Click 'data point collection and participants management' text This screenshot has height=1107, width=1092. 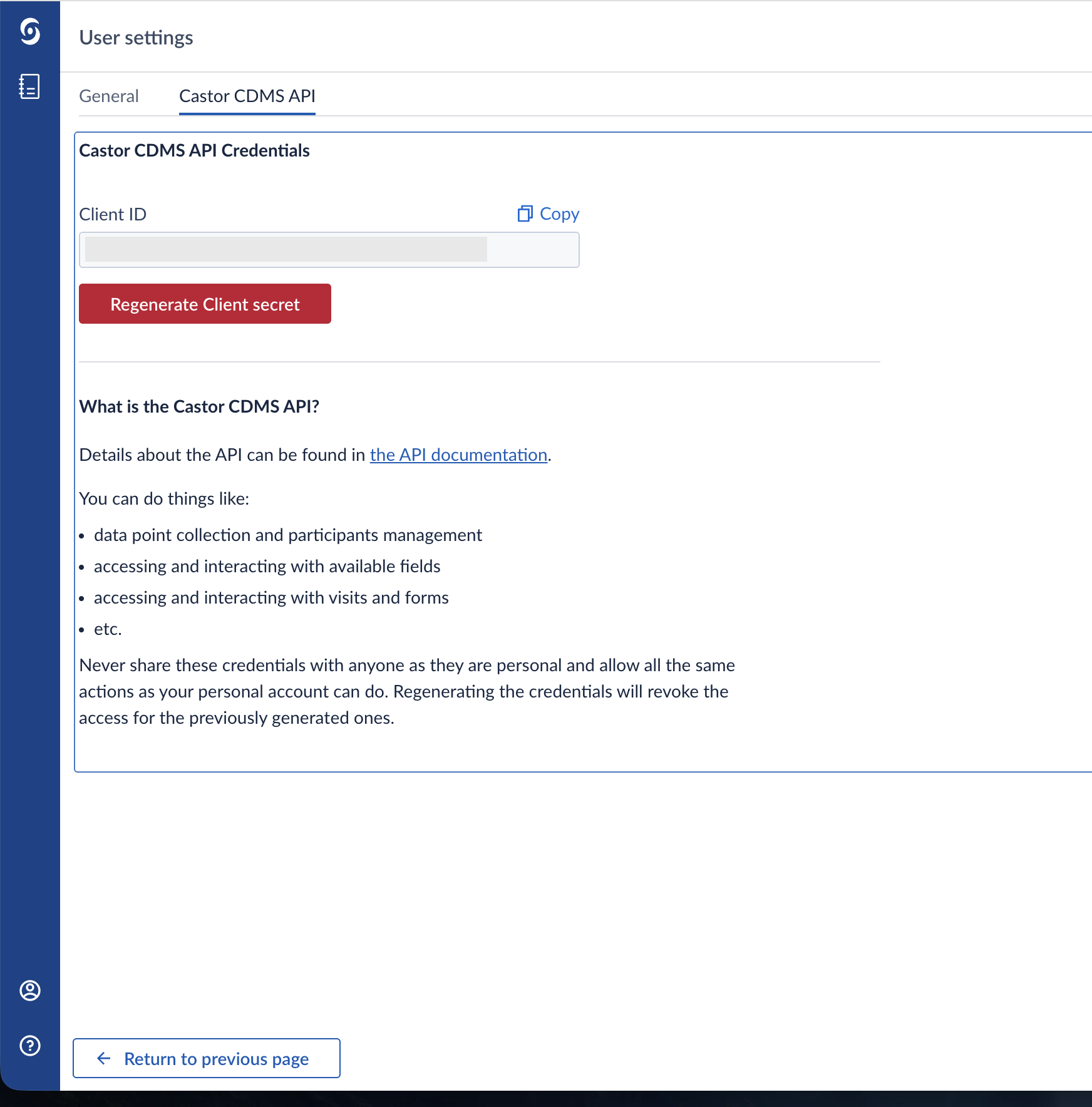(288, 535)
